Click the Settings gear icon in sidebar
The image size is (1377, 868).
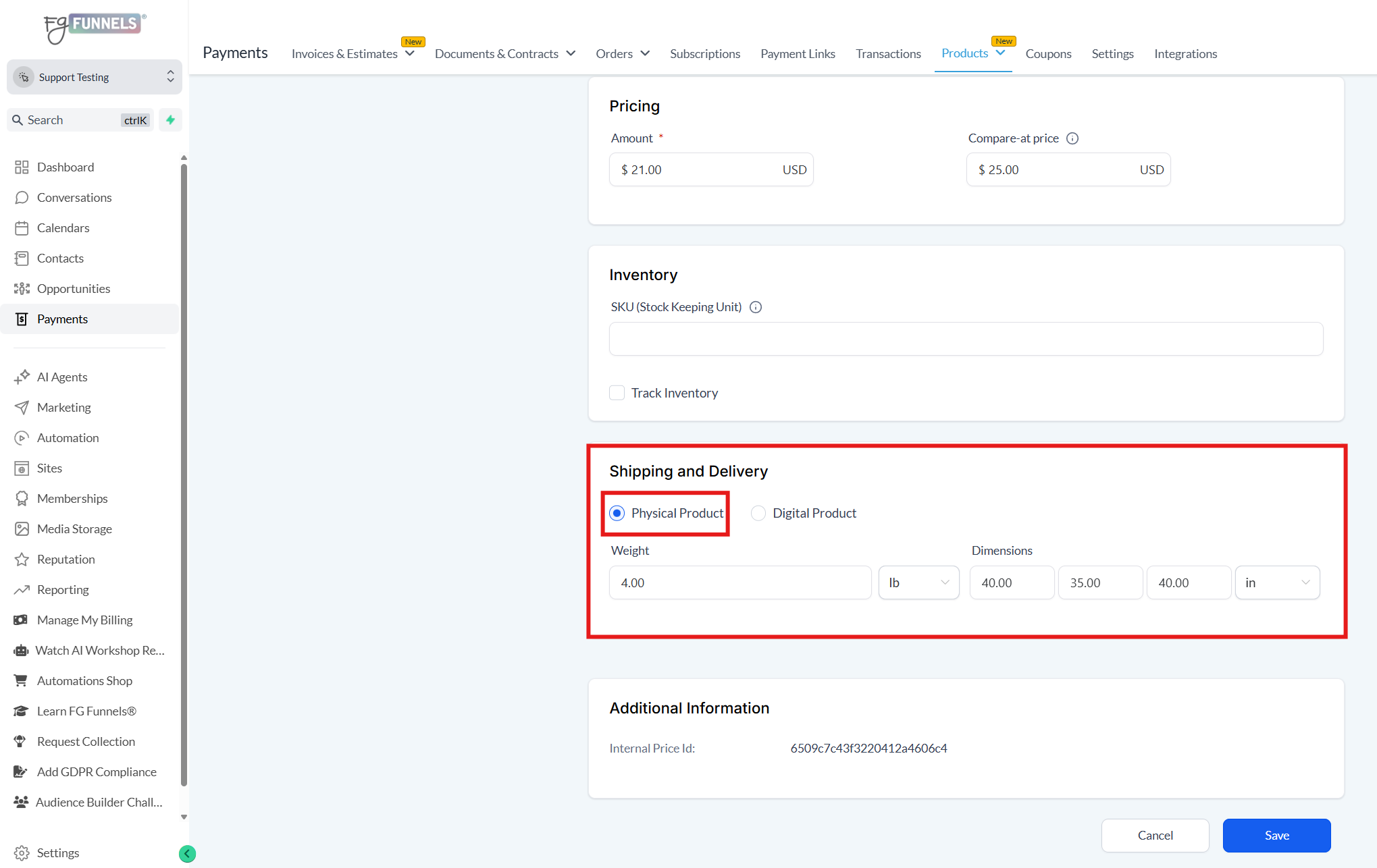click(22, 853)
